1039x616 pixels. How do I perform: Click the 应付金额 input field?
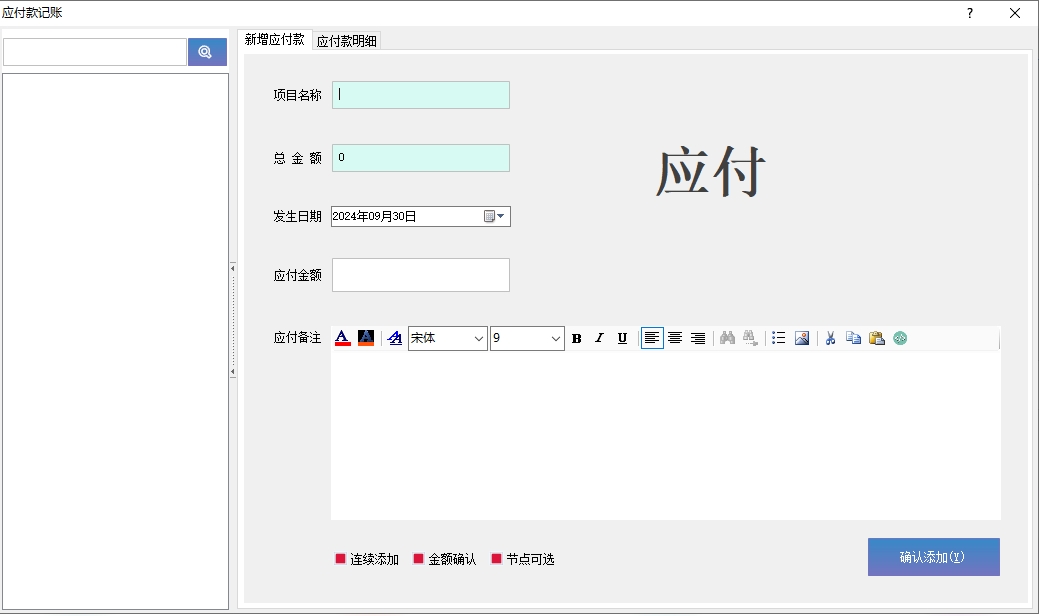tap(421, 275)
